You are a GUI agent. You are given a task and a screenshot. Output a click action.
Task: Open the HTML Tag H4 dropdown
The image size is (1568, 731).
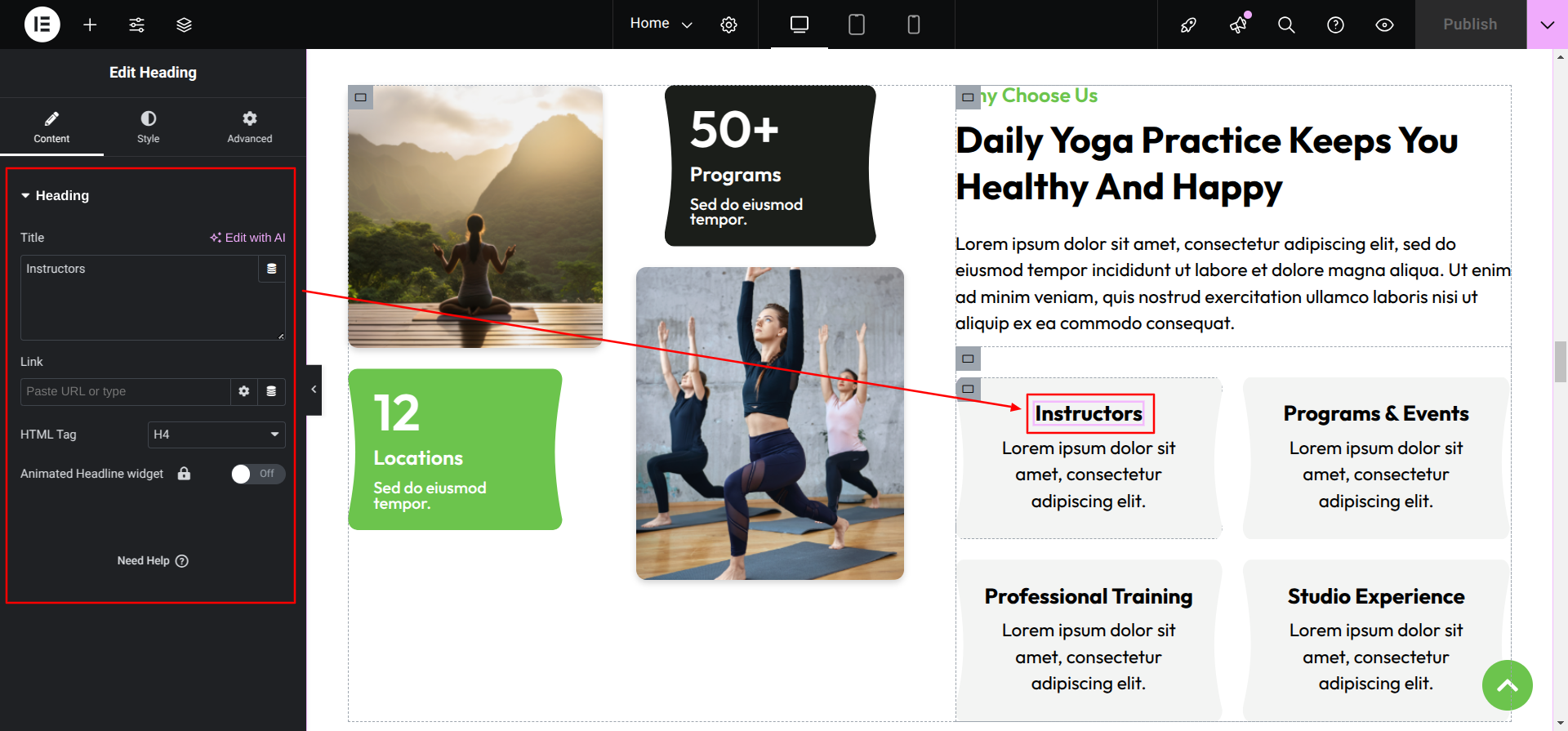pyautogui.click(x=216, y=435)
